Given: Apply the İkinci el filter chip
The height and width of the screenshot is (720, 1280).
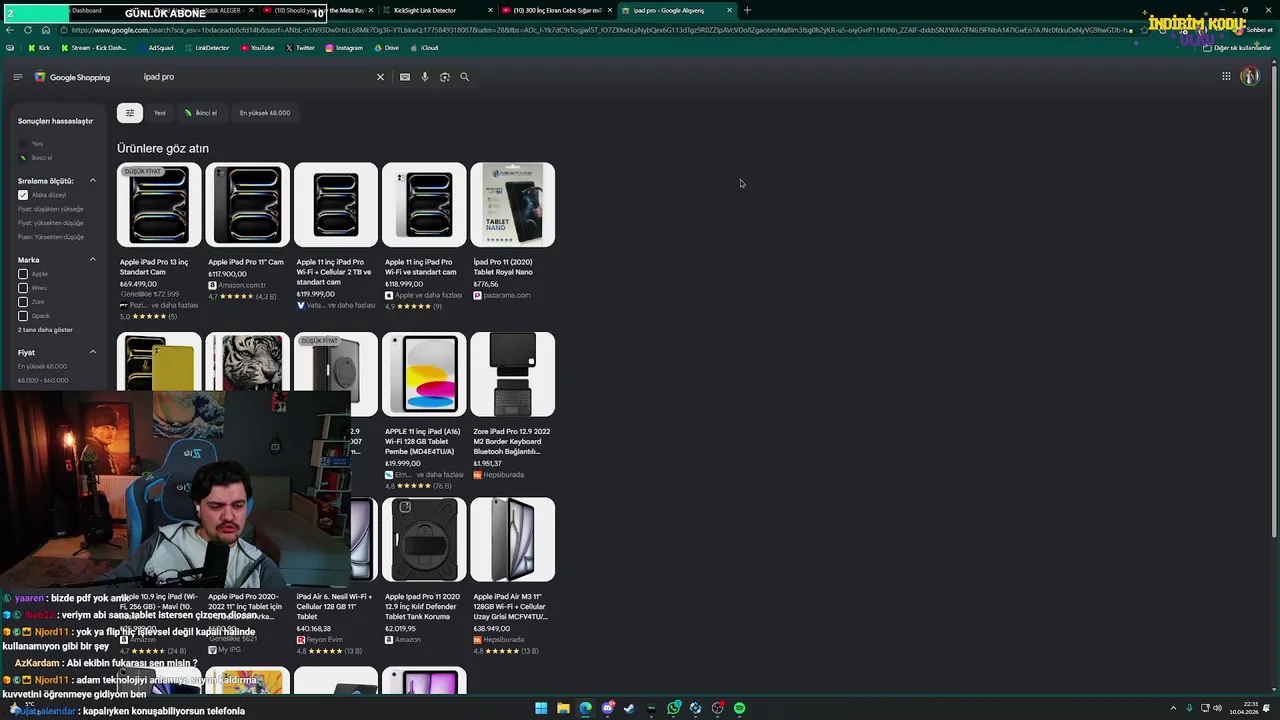Looking at the screenshot, I should [x=200, y=113].
